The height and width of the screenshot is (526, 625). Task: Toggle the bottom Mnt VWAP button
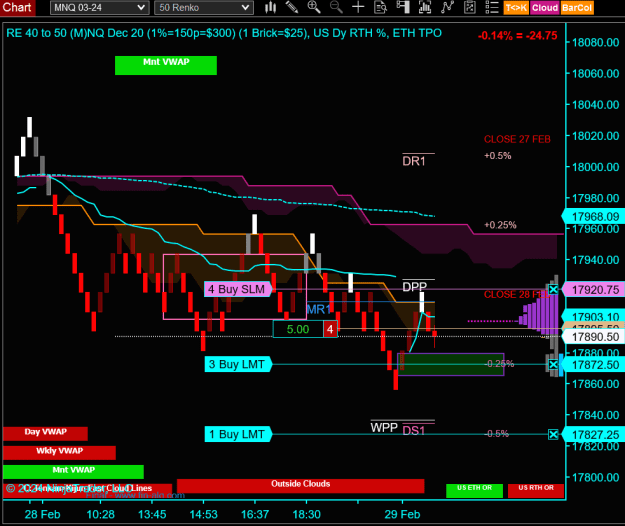click(73, 472)
